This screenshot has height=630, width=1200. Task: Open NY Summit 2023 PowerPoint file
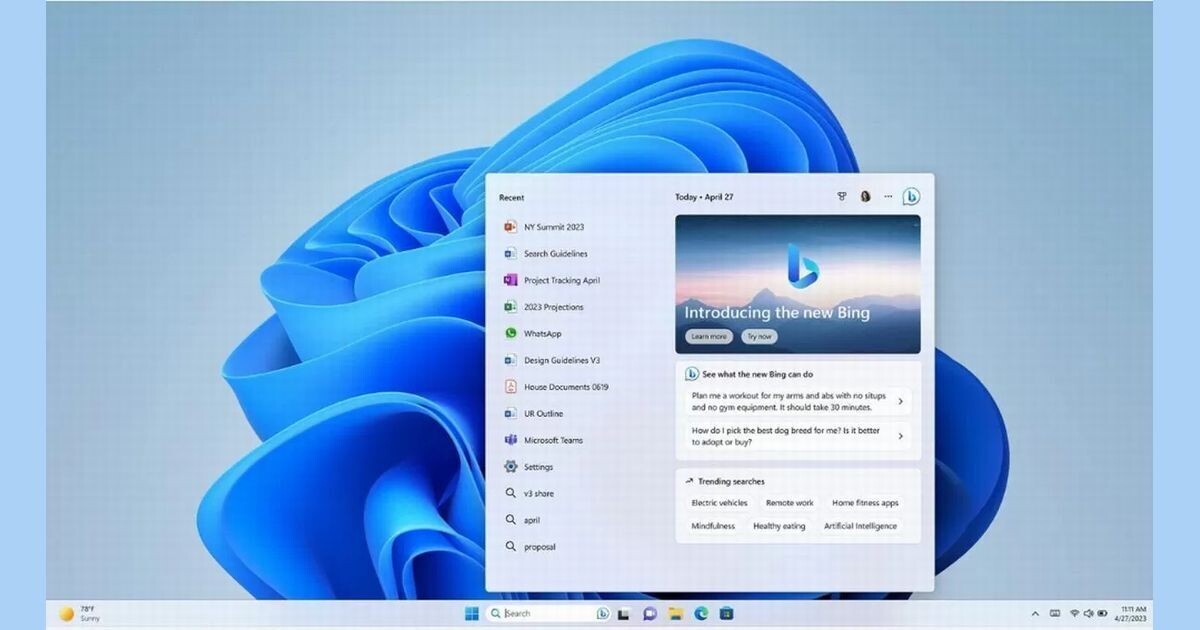tap(546, 227)
